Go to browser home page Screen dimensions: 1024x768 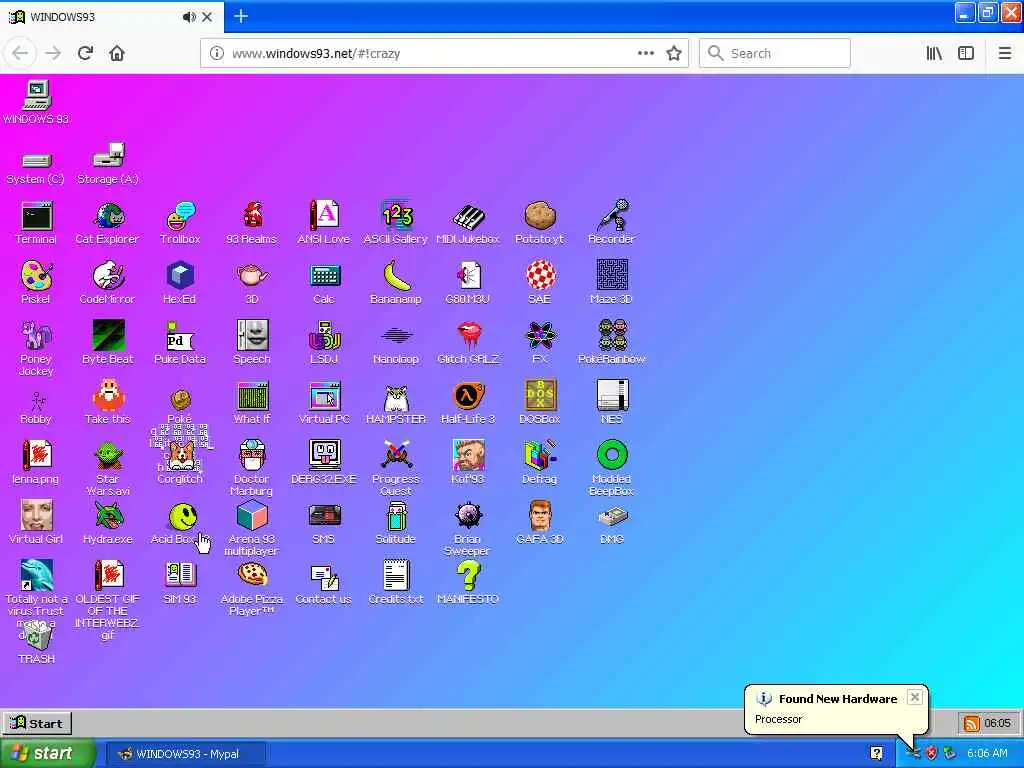click(117, 53)
